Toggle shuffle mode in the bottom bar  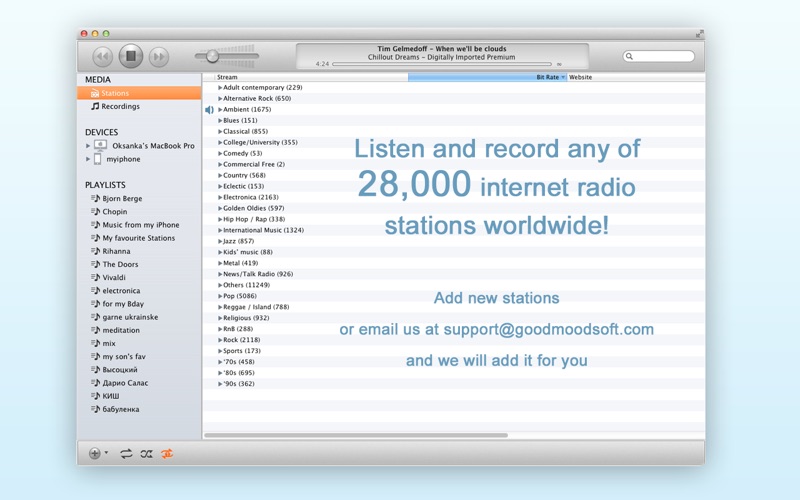(x=146, y=453)
